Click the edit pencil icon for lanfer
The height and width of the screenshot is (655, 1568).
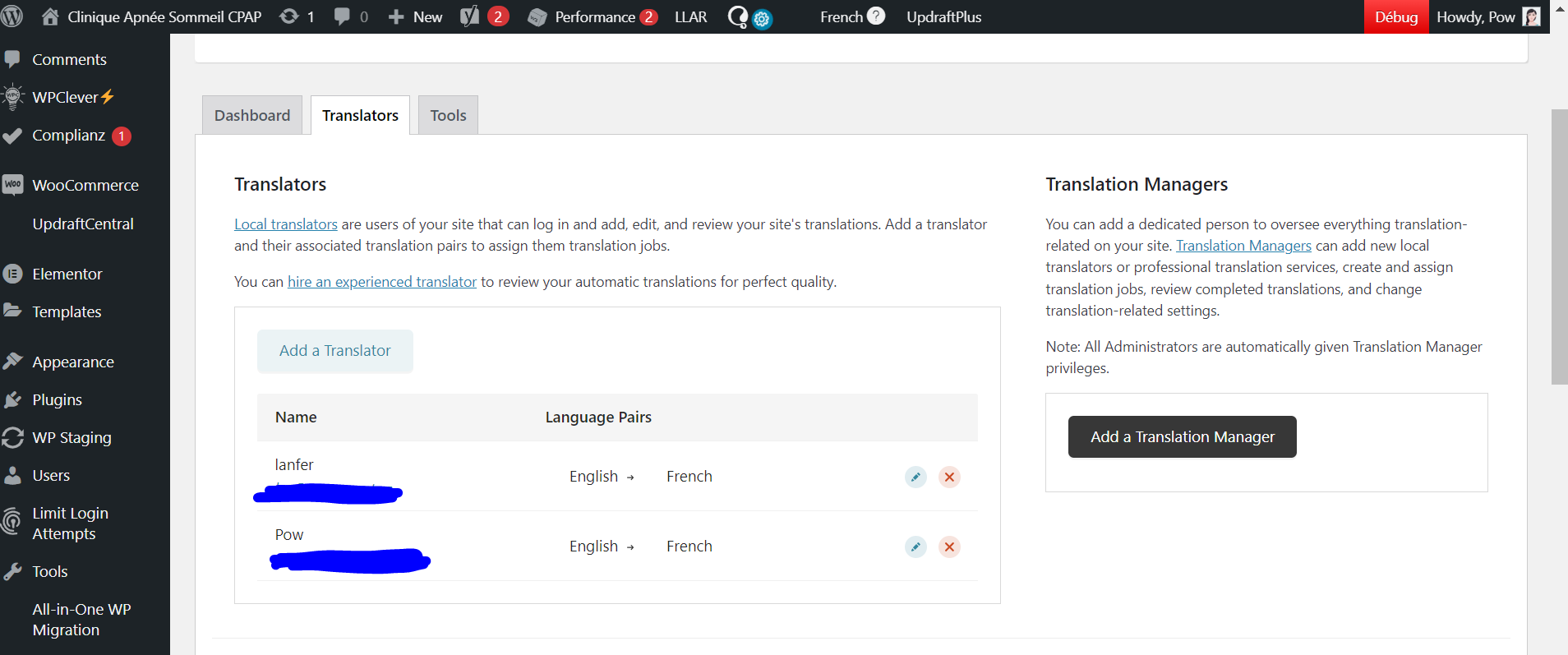[915, 477]
